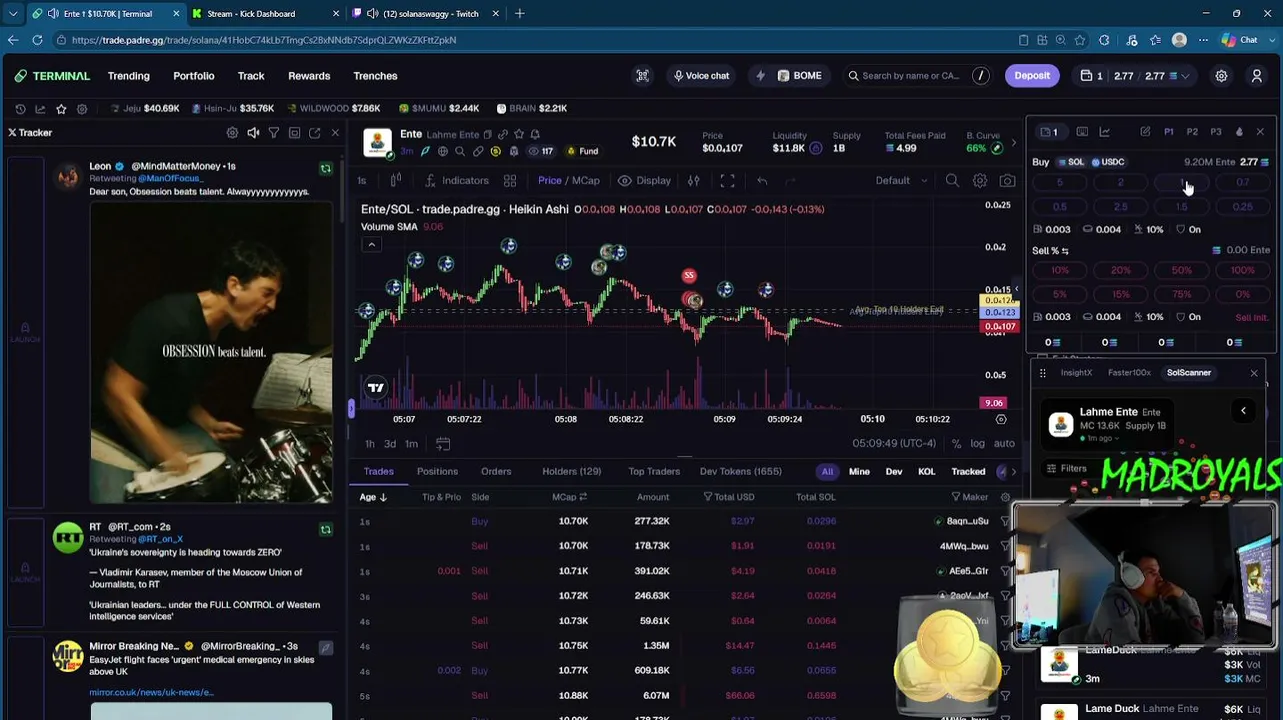This screenshot has height=720, width=1283.
Task: Open the main settings gear in header
Action: point(1221,76)
